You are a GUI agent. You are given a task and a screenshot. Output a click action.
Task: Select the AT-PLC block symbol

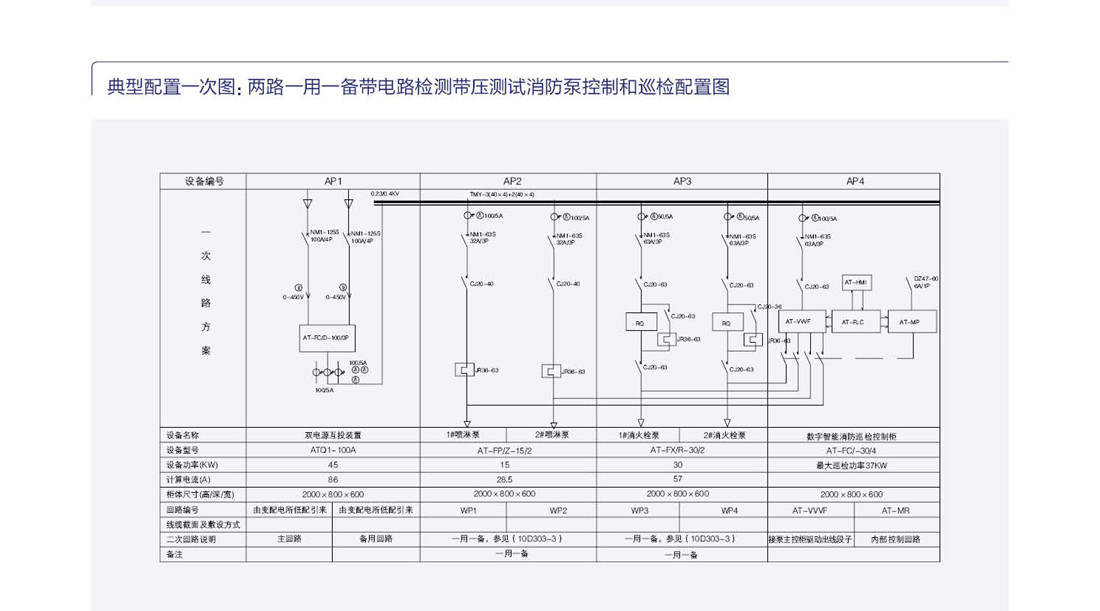click(x=853, y=322)
